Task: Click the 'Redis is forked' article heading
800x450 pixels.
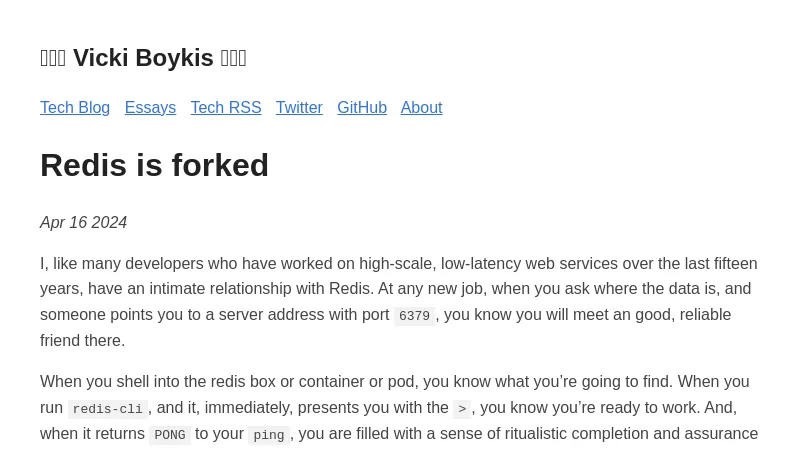Action: click(x=154, y=165)
